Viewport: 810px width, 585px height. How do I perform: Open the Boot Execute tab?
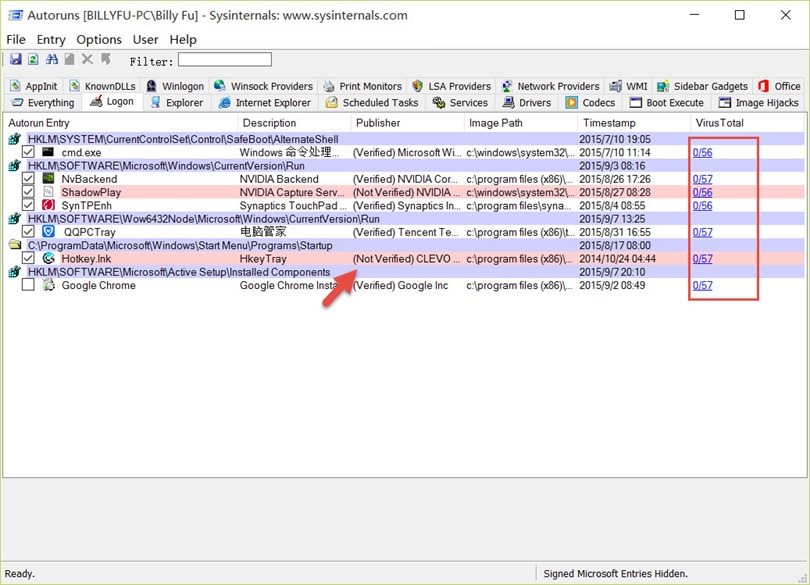(x=667, y=103)
